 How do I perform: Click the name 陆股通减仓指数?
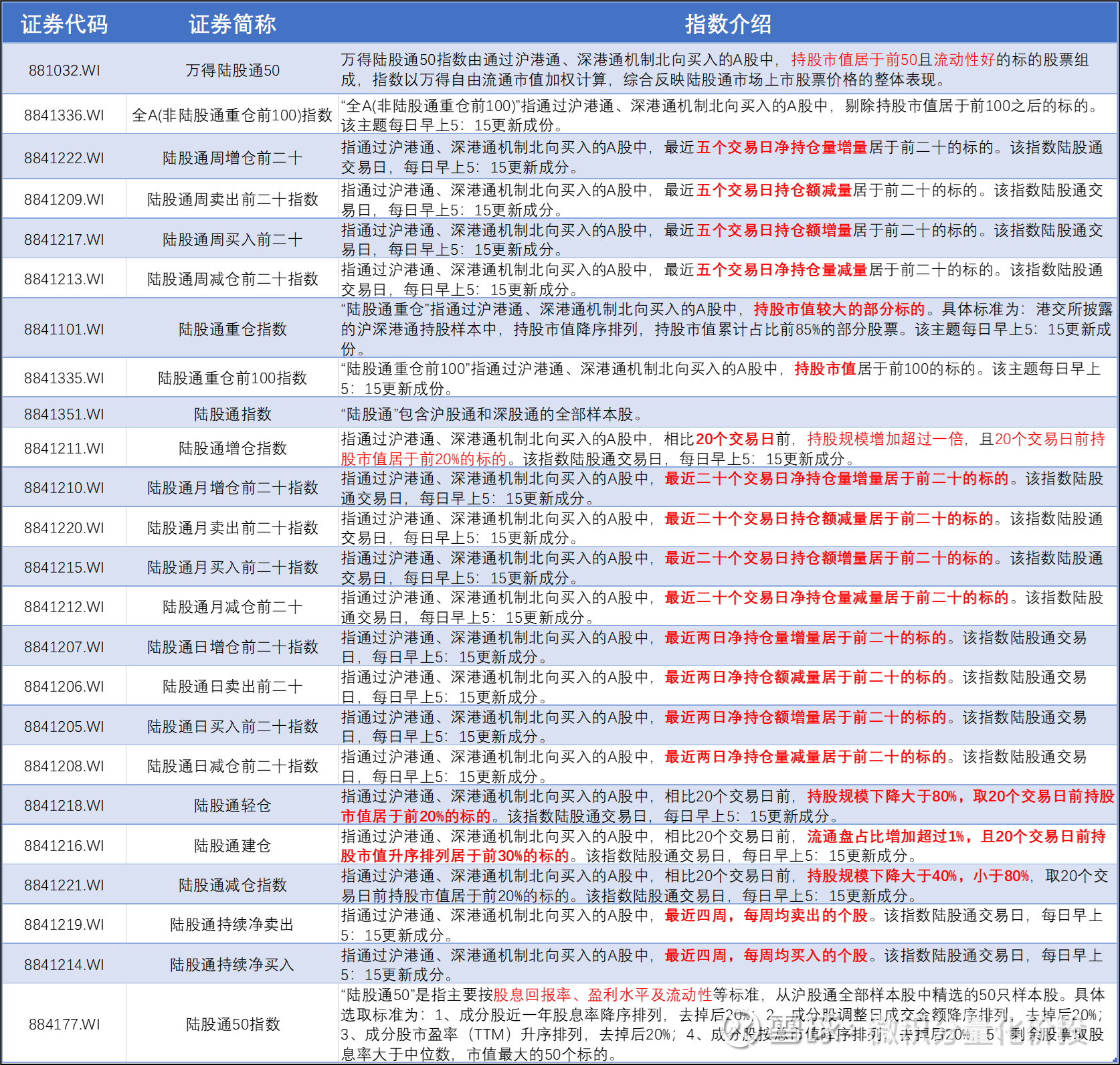tap(232, 885)
